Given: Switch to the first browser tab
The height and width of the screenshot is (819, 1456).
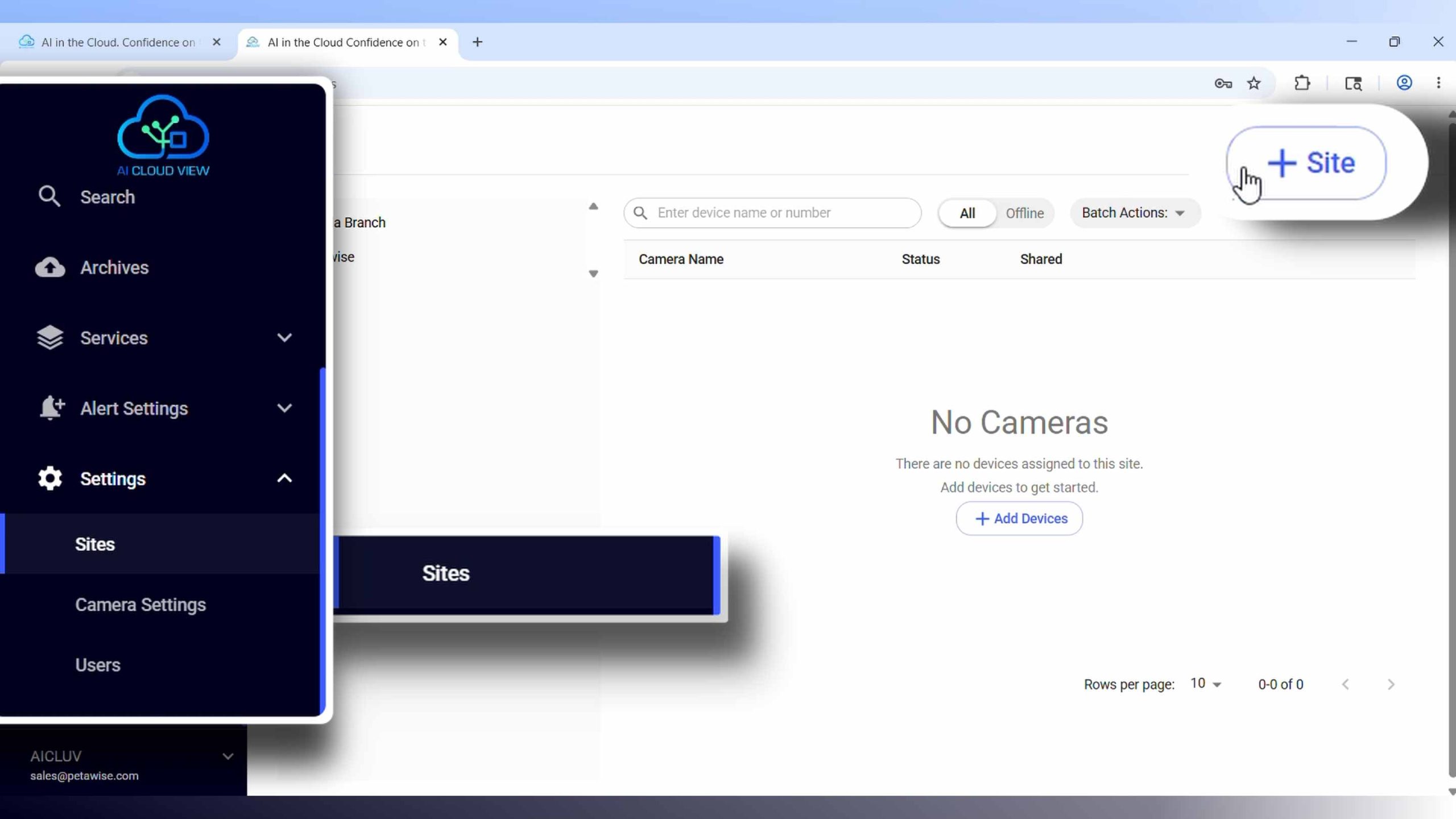Looking at the screenshot, I should (118, 42).
